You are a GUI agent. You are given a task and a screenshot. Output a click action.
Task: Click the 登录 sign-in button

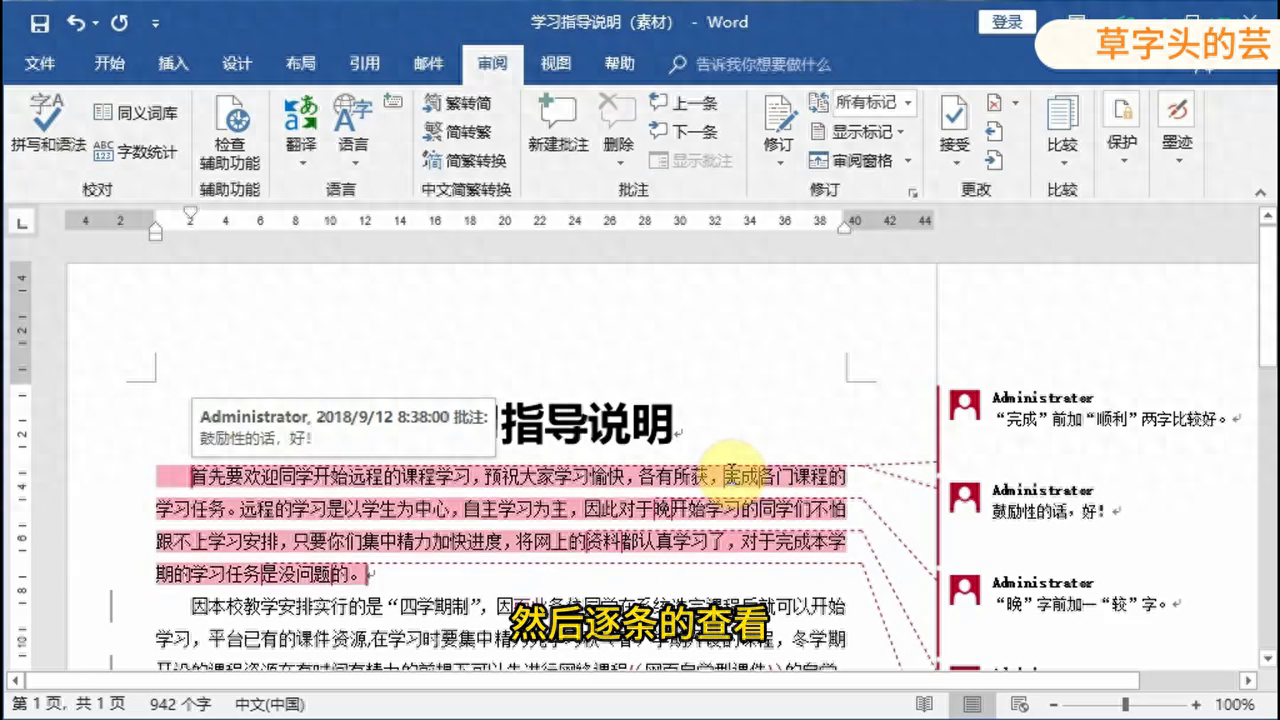[x=1007, y=22]
